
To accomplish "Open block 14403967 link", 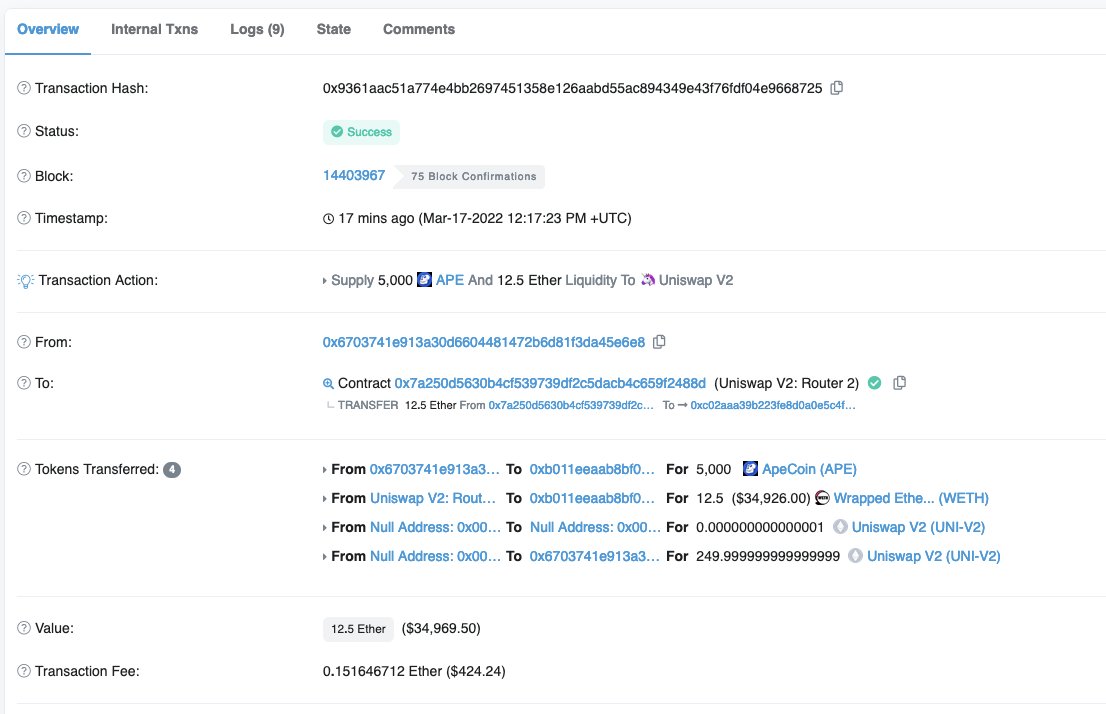I will 354,175.
